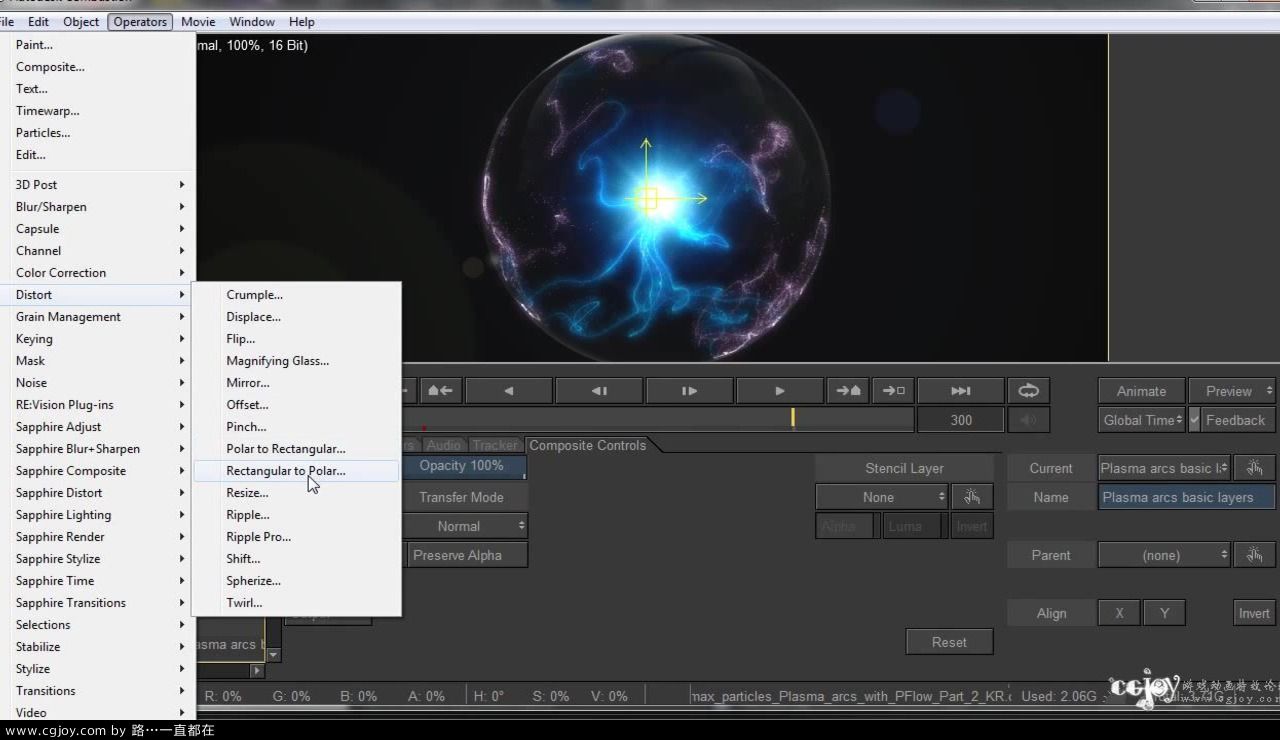Edit the layer Name field
The width and height of the screenshot is (1280, 740).
point(1187,497)
